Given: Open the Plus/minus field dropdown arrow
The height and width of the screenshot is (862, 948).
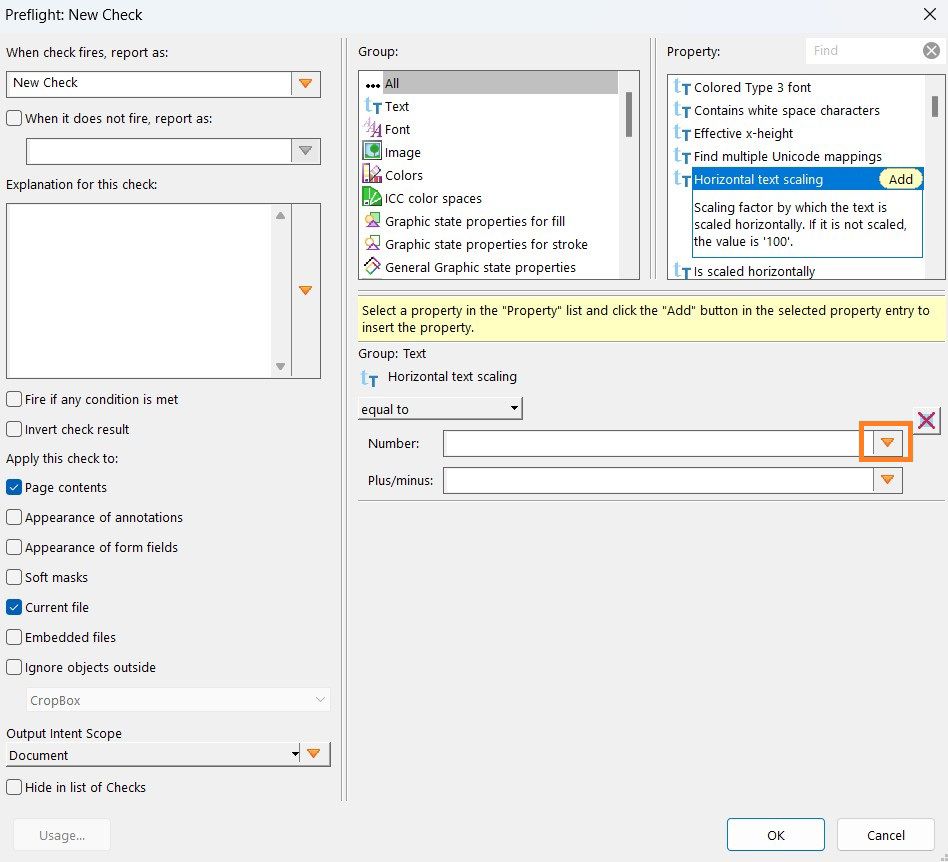Looking at the screenshot, I should (x=887, y=480).
